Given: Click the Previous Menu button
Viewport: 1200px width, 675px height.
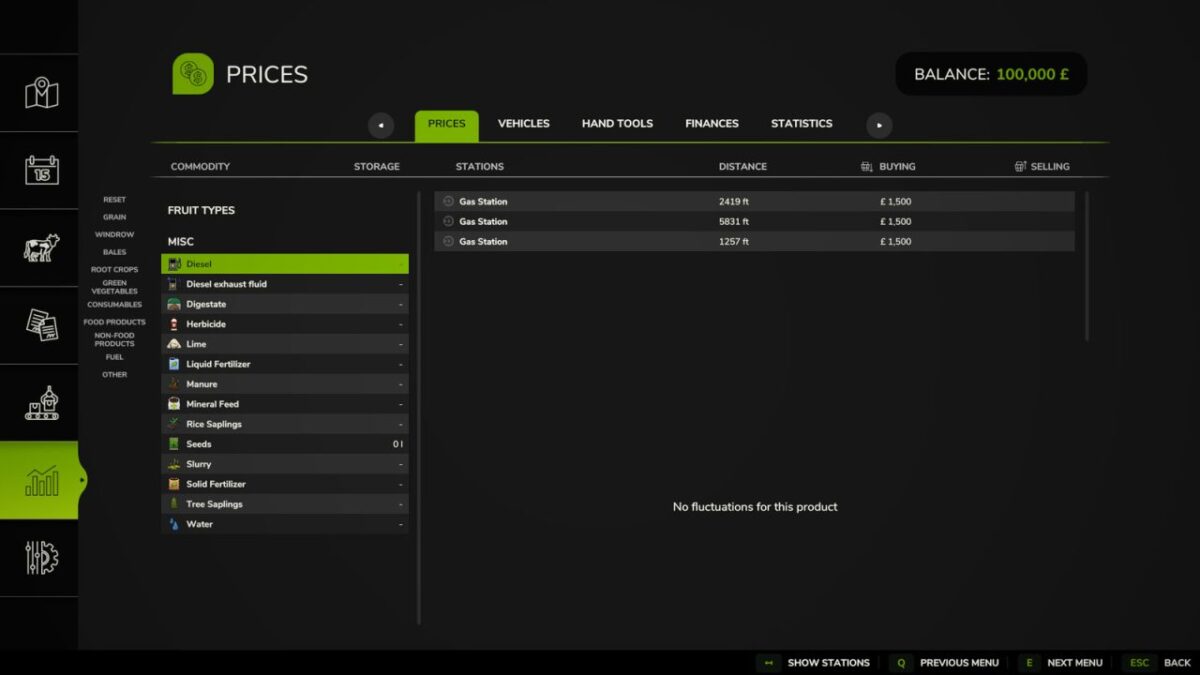Looking at the screenshot, I should (944, 663).
